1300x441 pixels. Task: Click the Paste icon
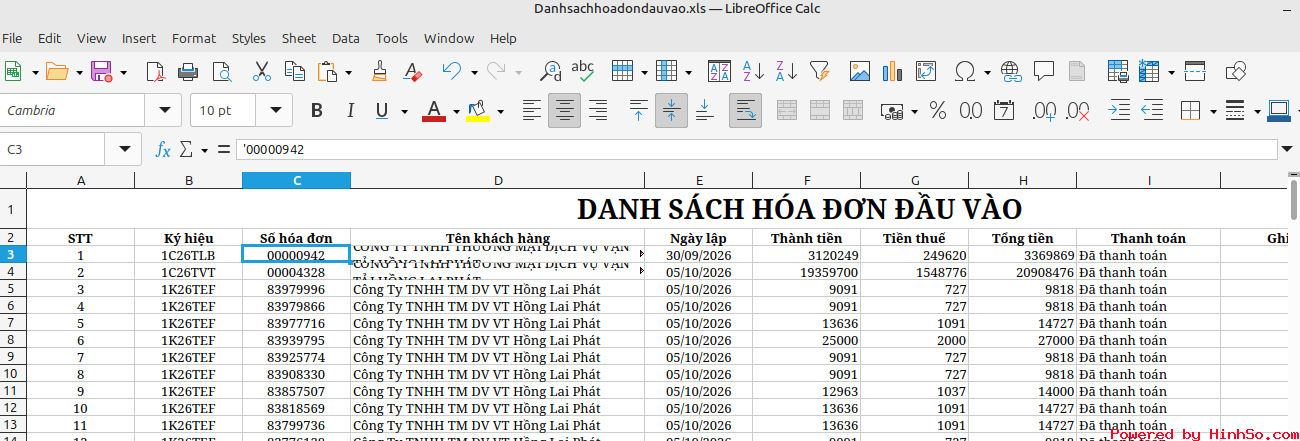[327, 71]
